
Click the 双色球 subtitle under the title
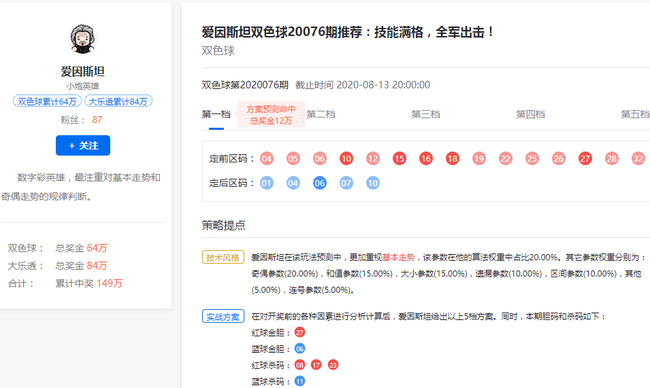pos(218,51)
